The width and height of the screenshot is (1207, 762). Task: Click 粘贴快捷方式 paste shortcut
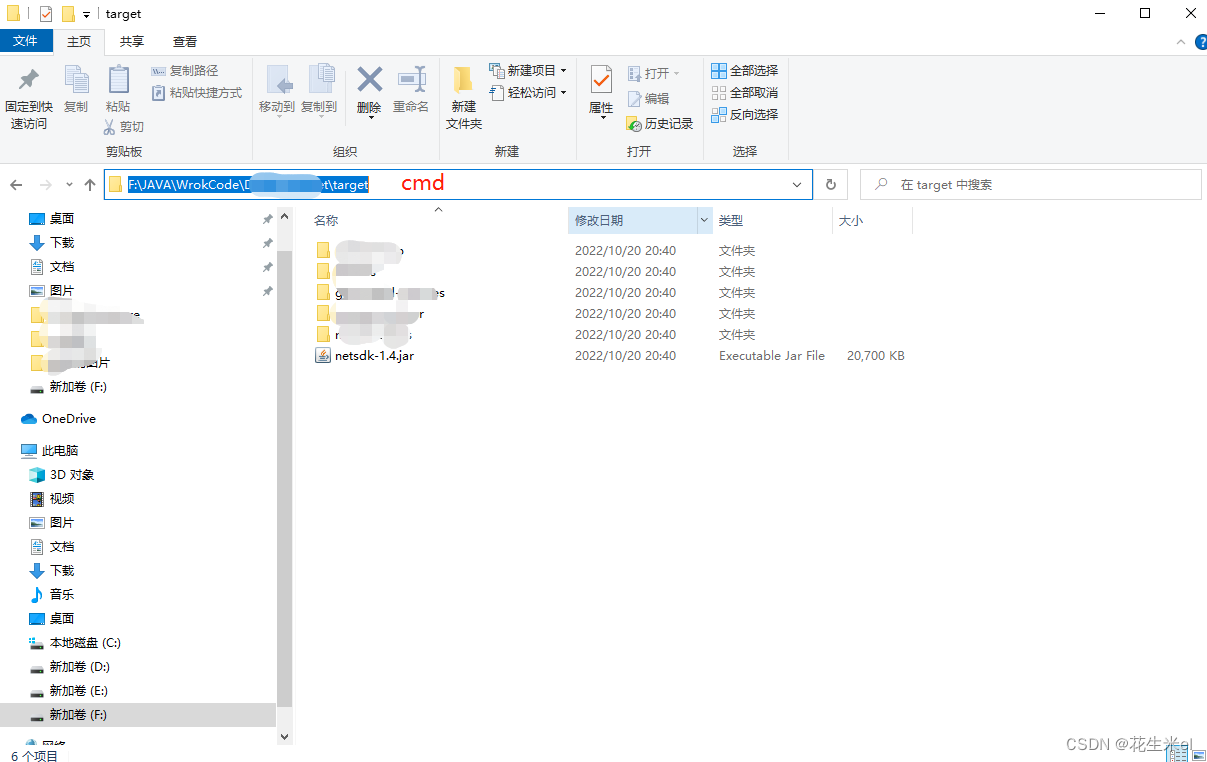[x=196, y=93]
